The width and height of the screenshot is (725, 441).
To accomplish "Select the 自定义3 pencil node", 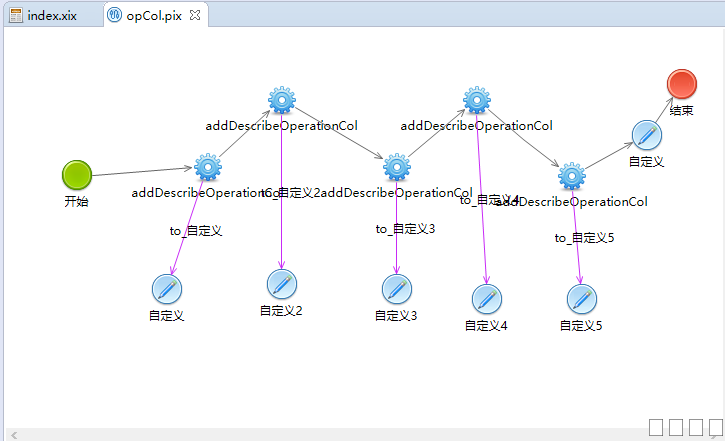I will click(x=397, y=288).
